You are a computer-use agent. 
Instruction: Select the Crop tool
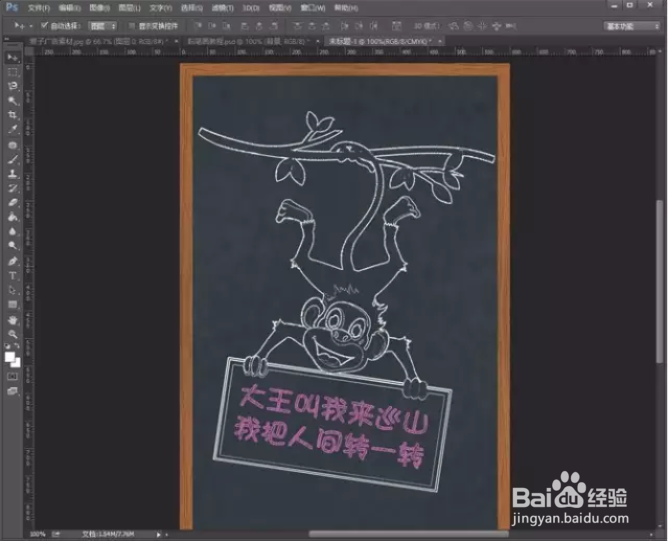click(x=12, y=115)
